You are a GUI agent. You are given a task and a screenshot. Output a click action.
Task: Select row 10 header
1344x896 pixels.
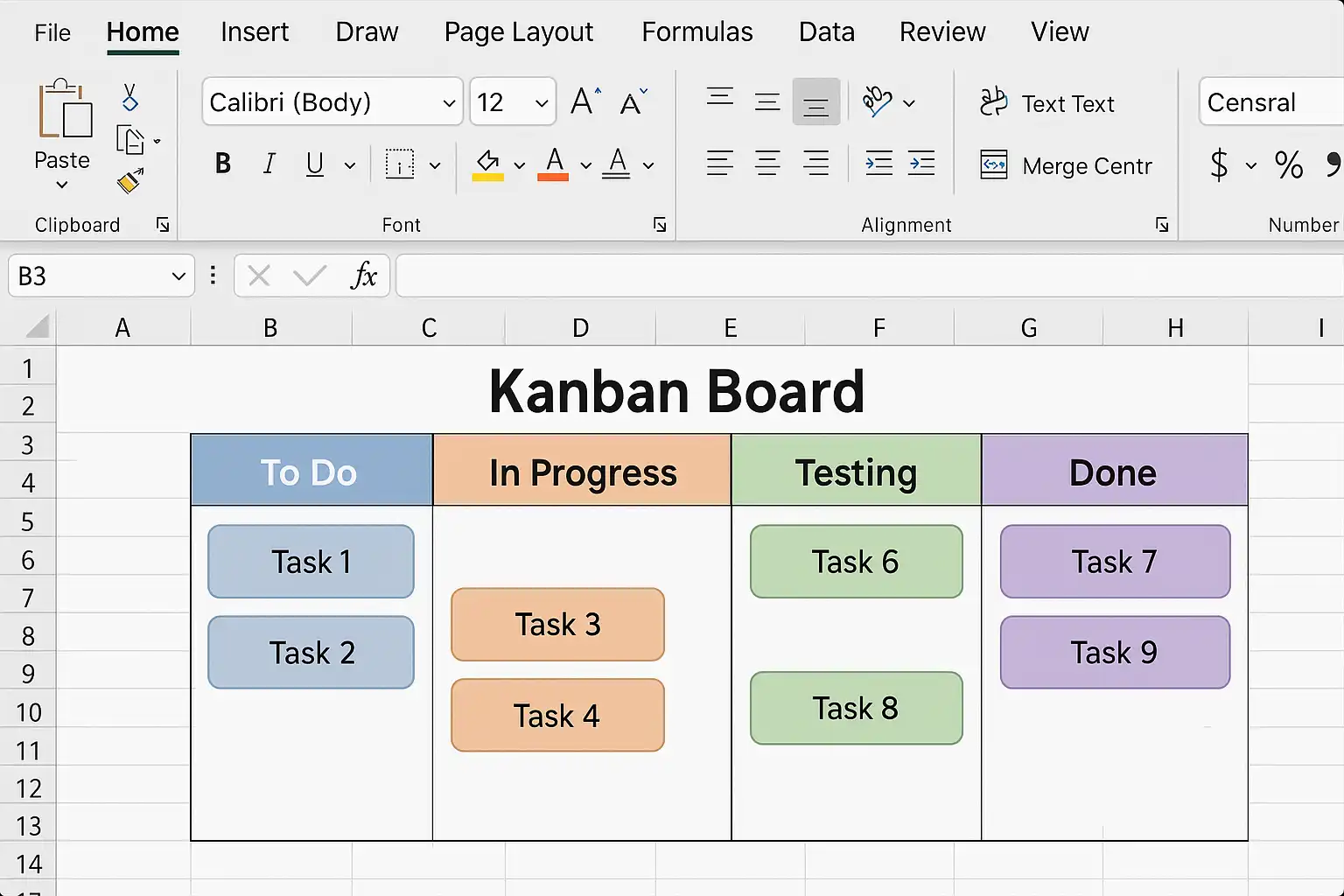28,712
